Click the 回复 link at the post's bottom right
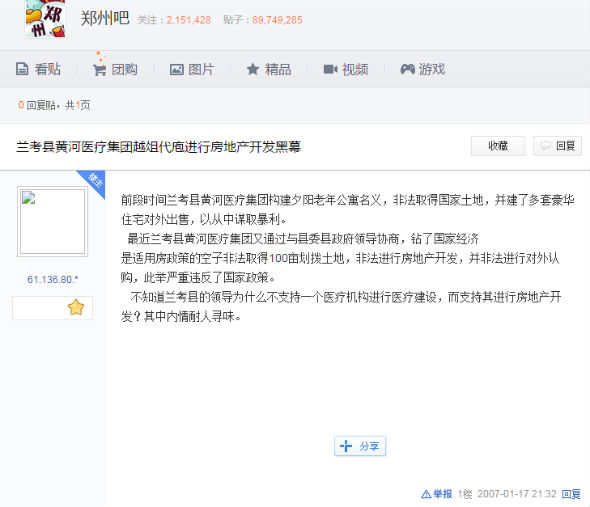Image resolution: width=590 pixels, height=507 pixels. pos(571,494)
